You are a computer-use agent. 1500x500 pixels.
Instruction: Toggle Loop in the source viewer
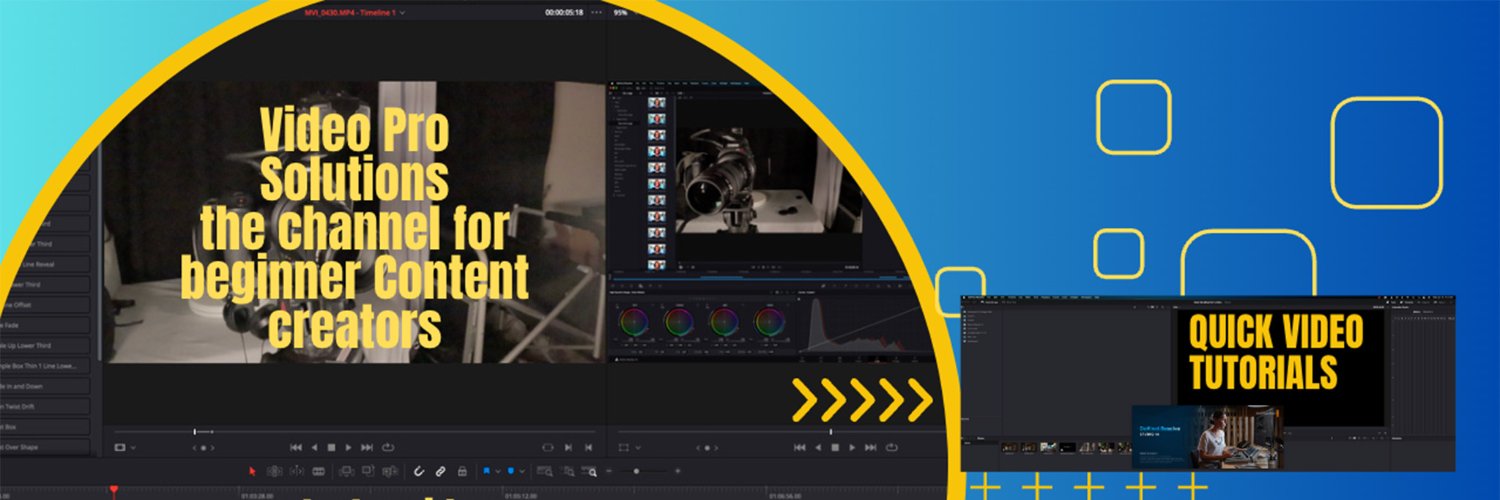tap(388, 447)
